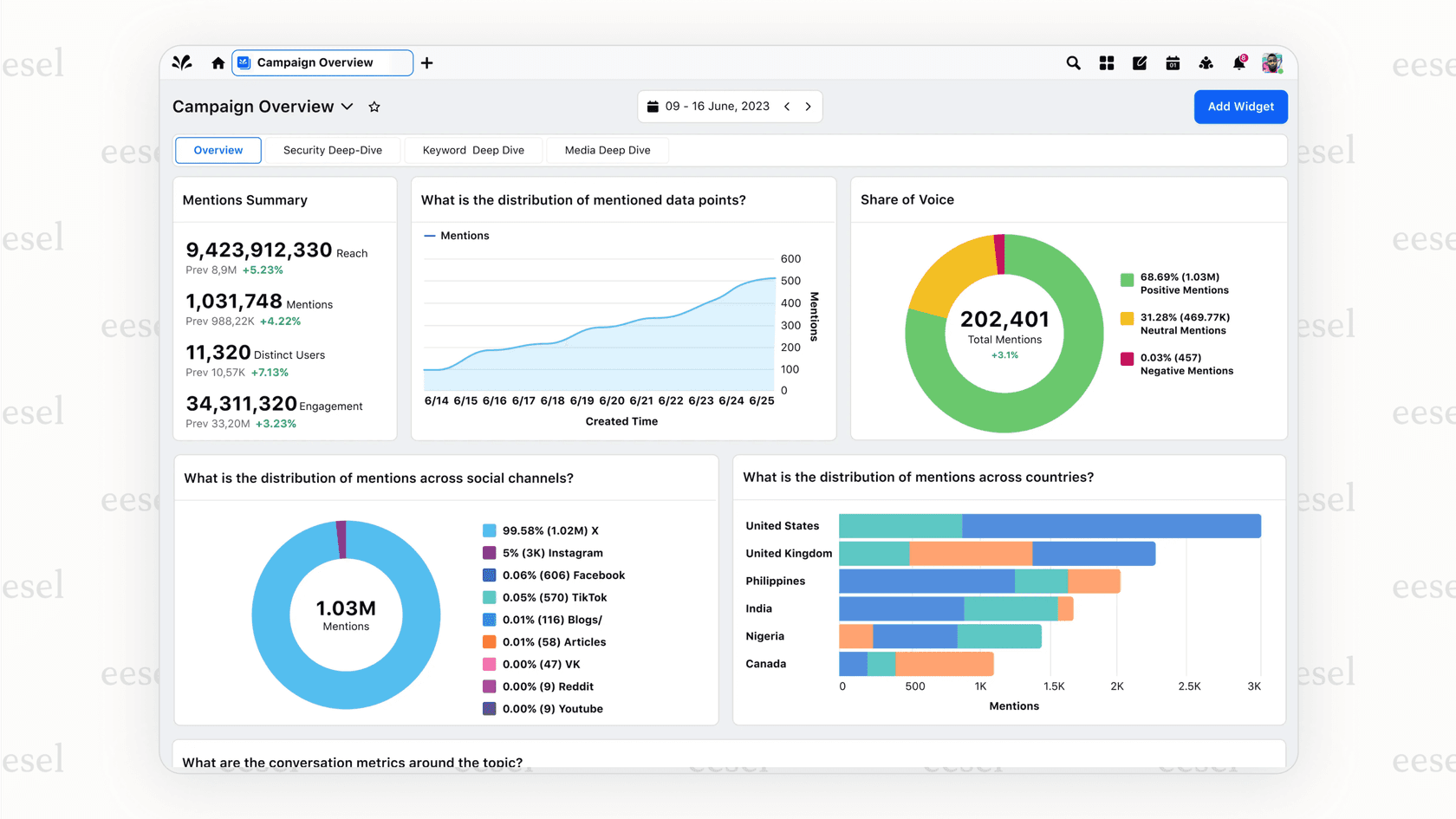Check notifications via the bell icon

(1238, 62)
